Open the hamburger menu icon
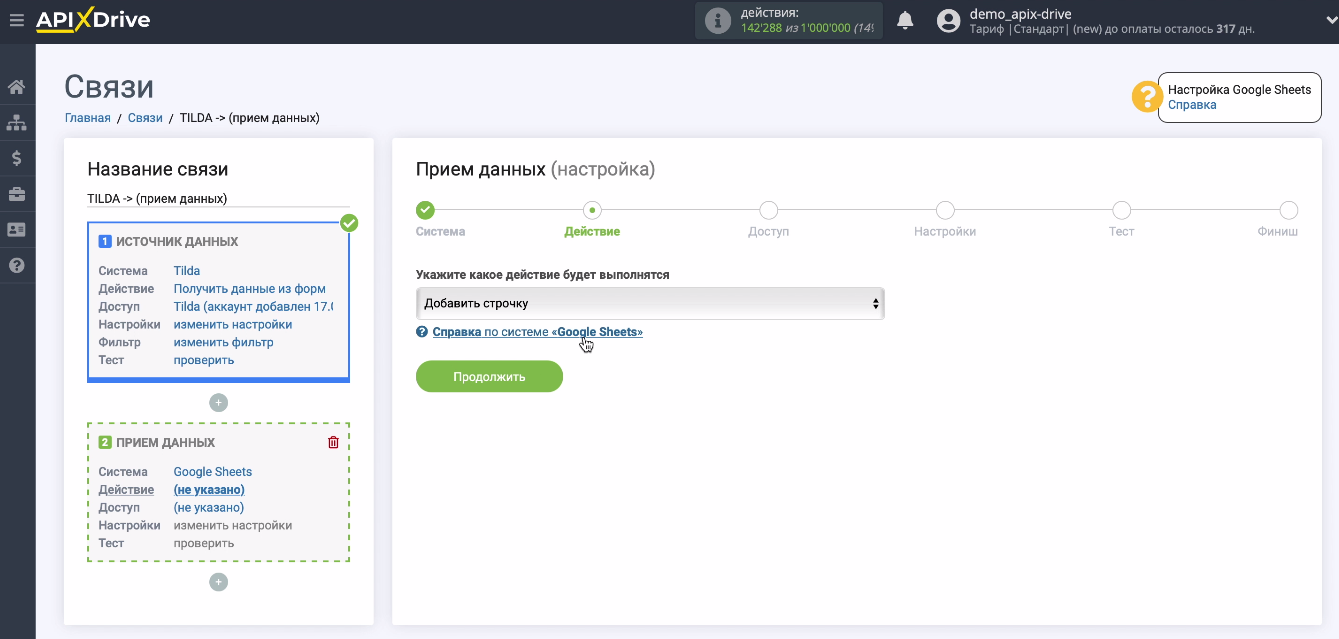Viewport: 1339px width, 639px height. point(16,20)
